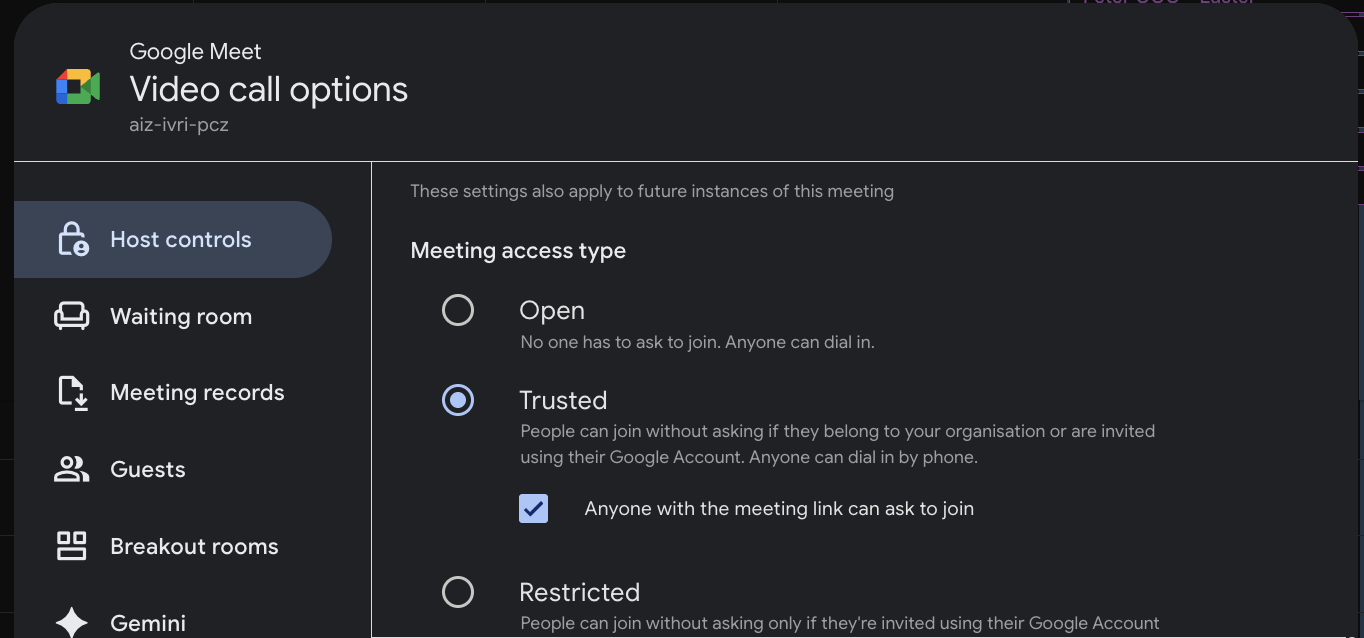
Task: Click the Host controls sidebar entry
Action: (180, 239)
